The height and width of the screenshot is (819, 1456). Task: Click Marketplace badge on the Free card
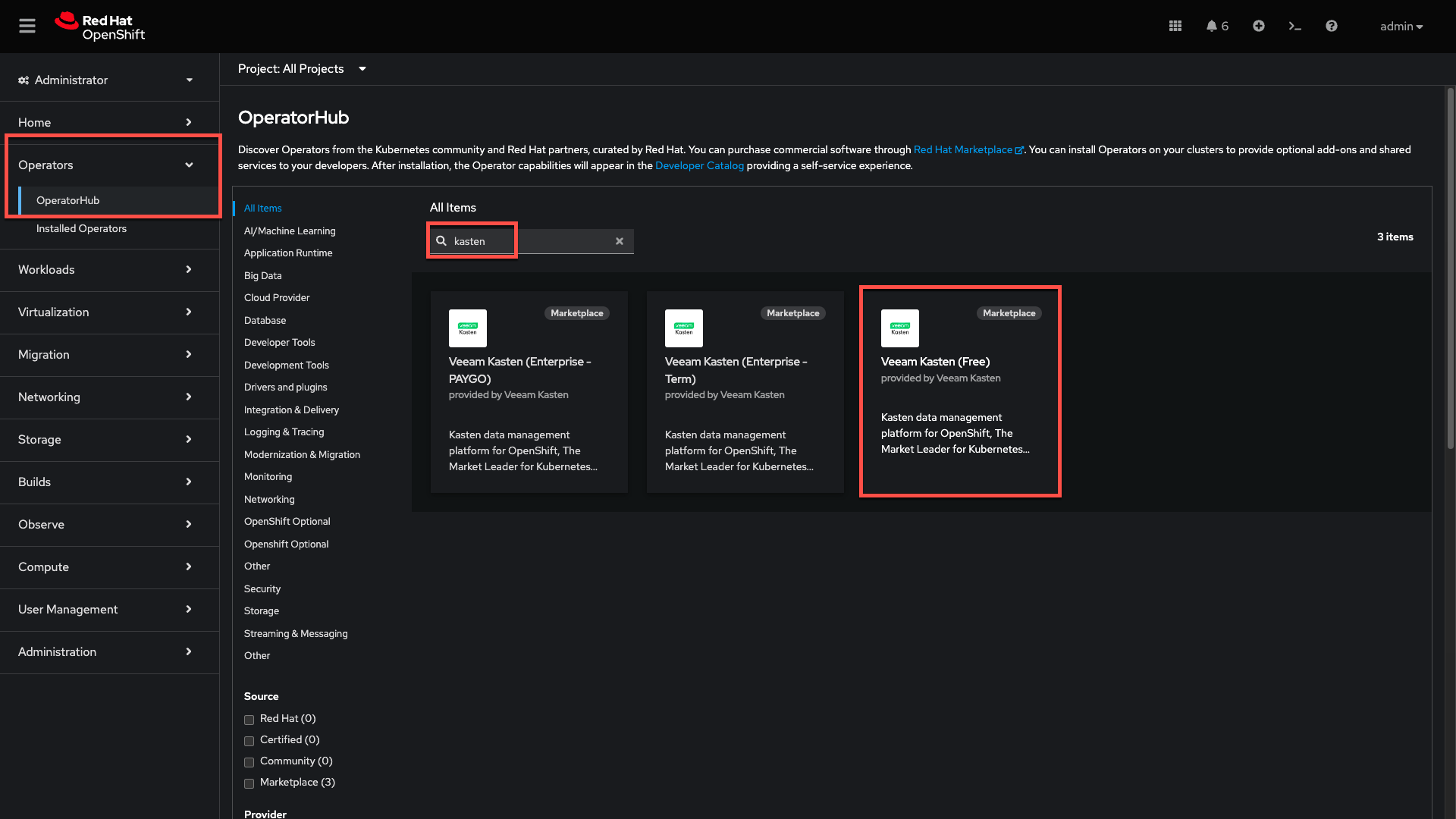[1009, 313]
